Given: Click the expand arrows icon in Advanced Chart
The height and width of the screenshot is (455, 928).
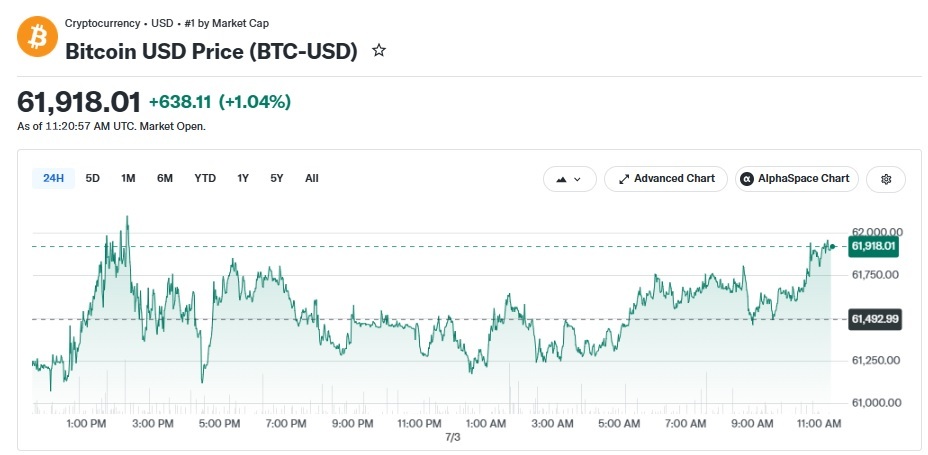Looking at the screenshot, I should pyautogui.click(x=624, y=179).
